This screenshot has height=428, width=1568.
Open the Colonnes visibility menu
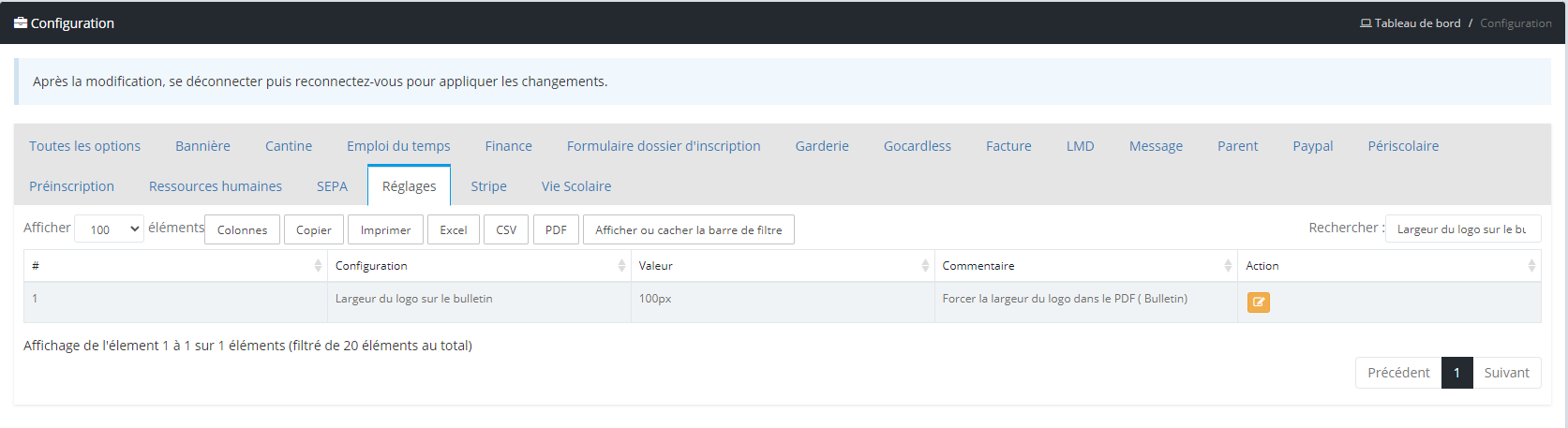click(242, 229)
